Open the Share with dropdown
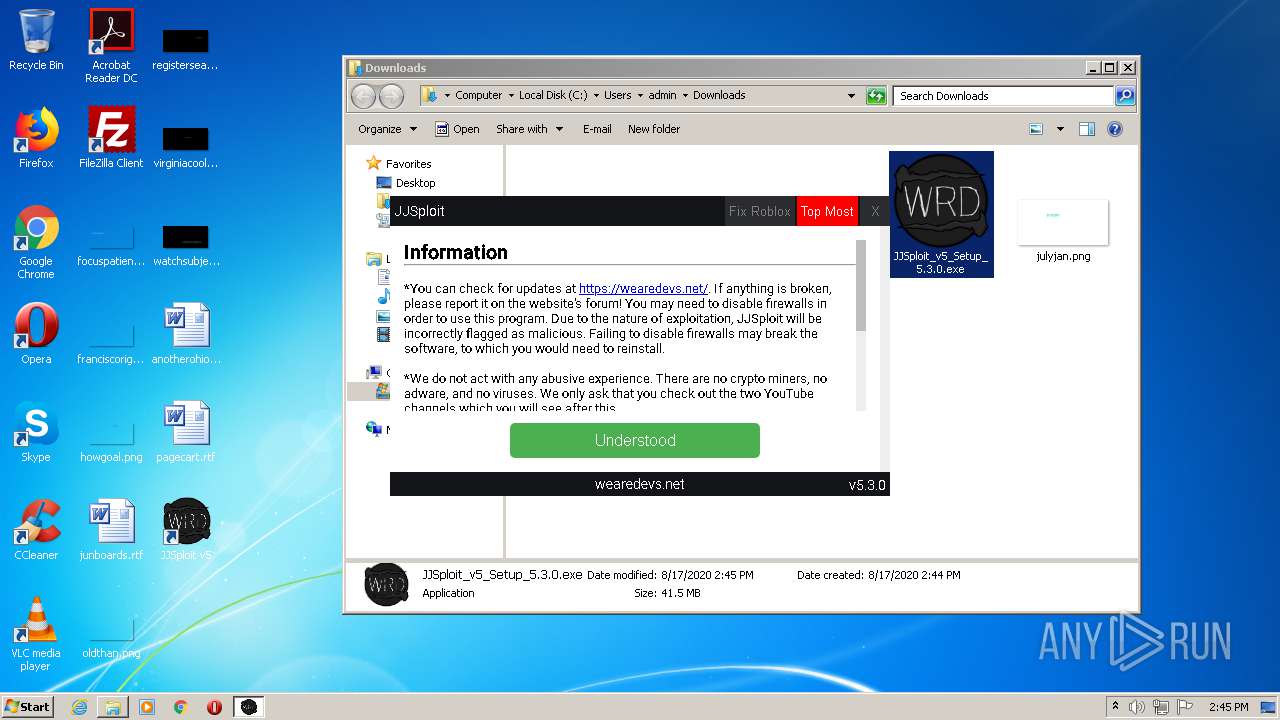 point(529,129)
